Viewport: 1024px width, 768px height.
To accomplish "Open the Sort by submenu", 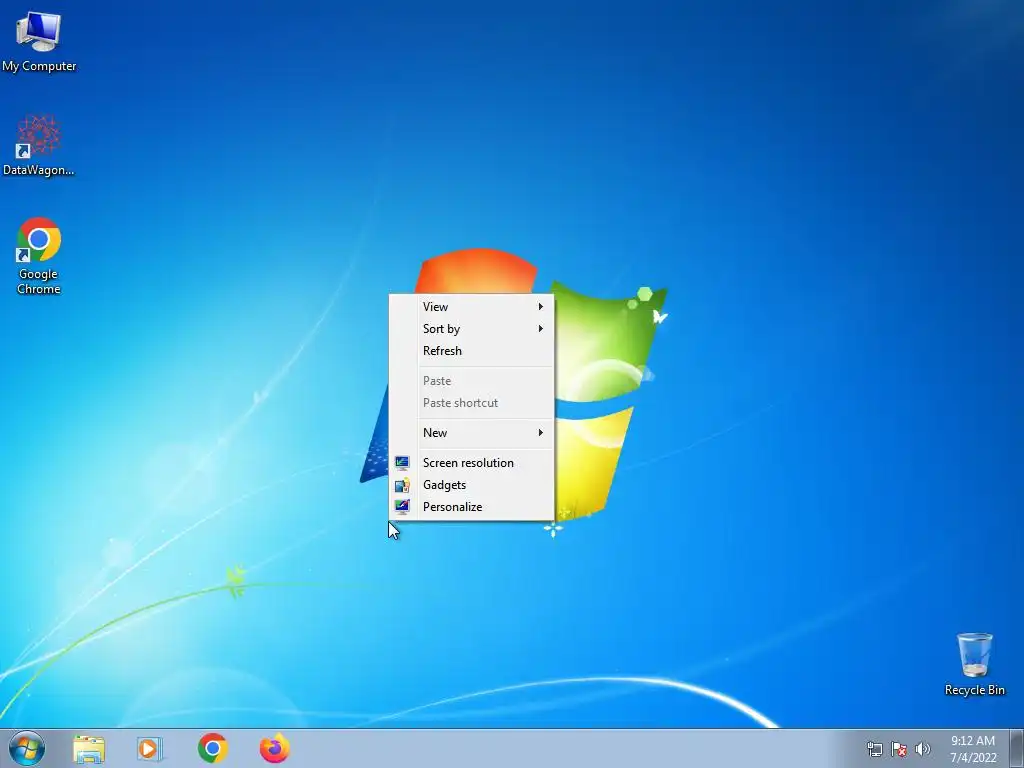I will click(x=472, y=328).
